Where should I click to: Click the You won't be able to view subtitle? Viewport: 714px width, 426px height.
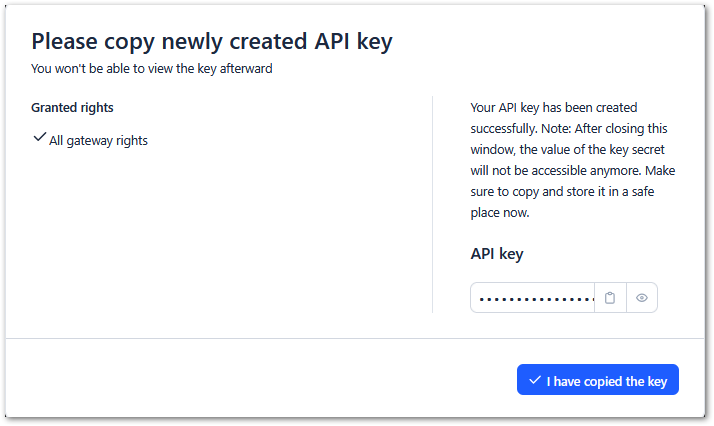tap(152, 68)
